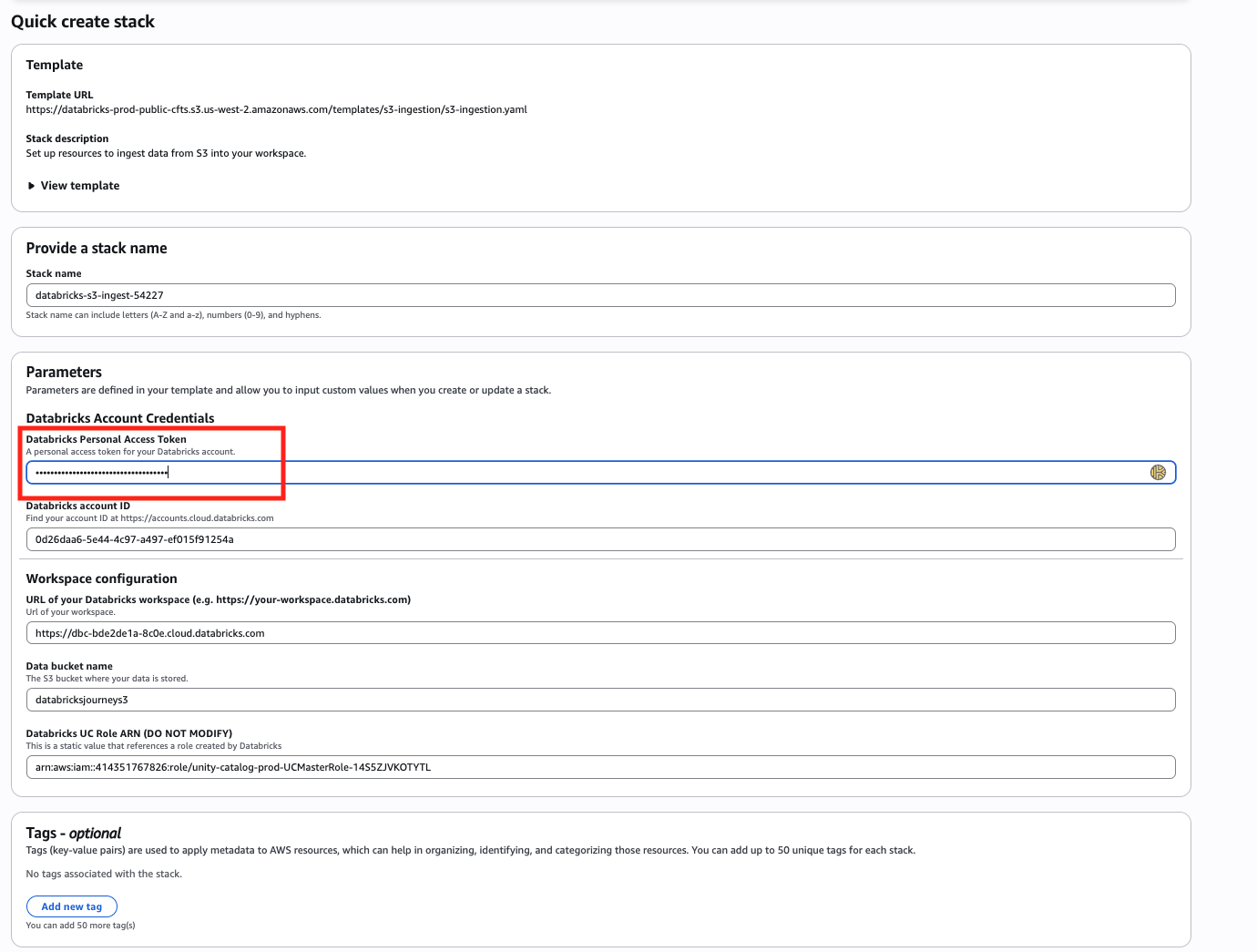Screen dimensions: 1257x952
Task: Click the Workspace configuration heading
Action: [x=101, y=578]
